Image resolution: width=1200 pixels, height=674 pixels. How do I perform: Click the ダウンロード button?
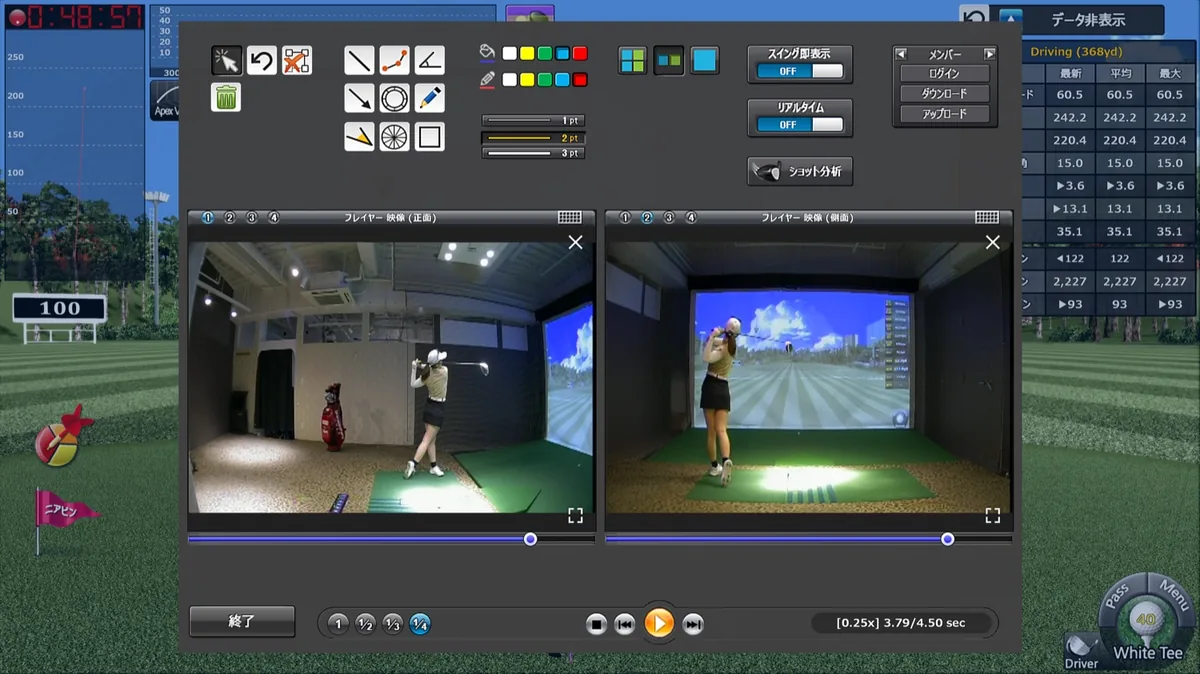pyautogui.click(x=945, y=94)
